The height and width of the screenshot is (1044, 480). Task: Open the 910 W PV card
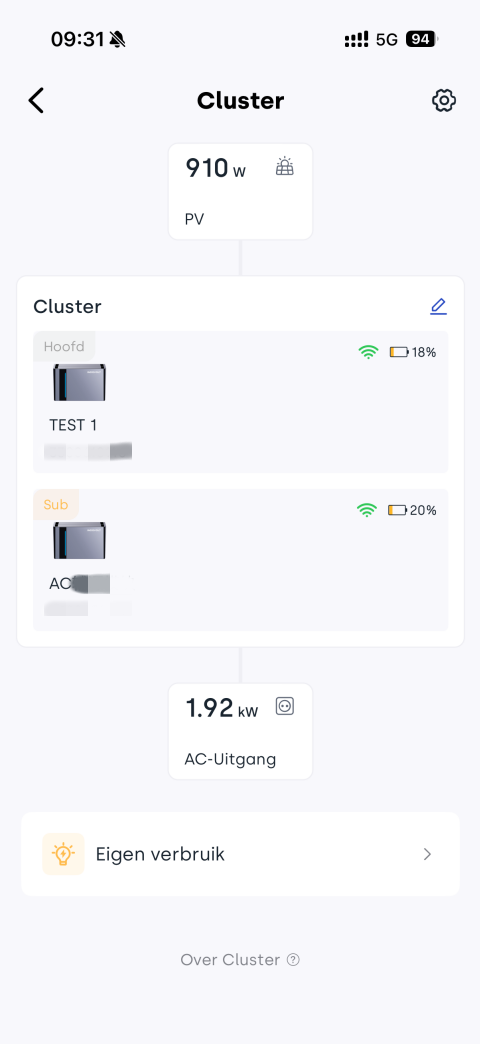(x=240, y=192)
